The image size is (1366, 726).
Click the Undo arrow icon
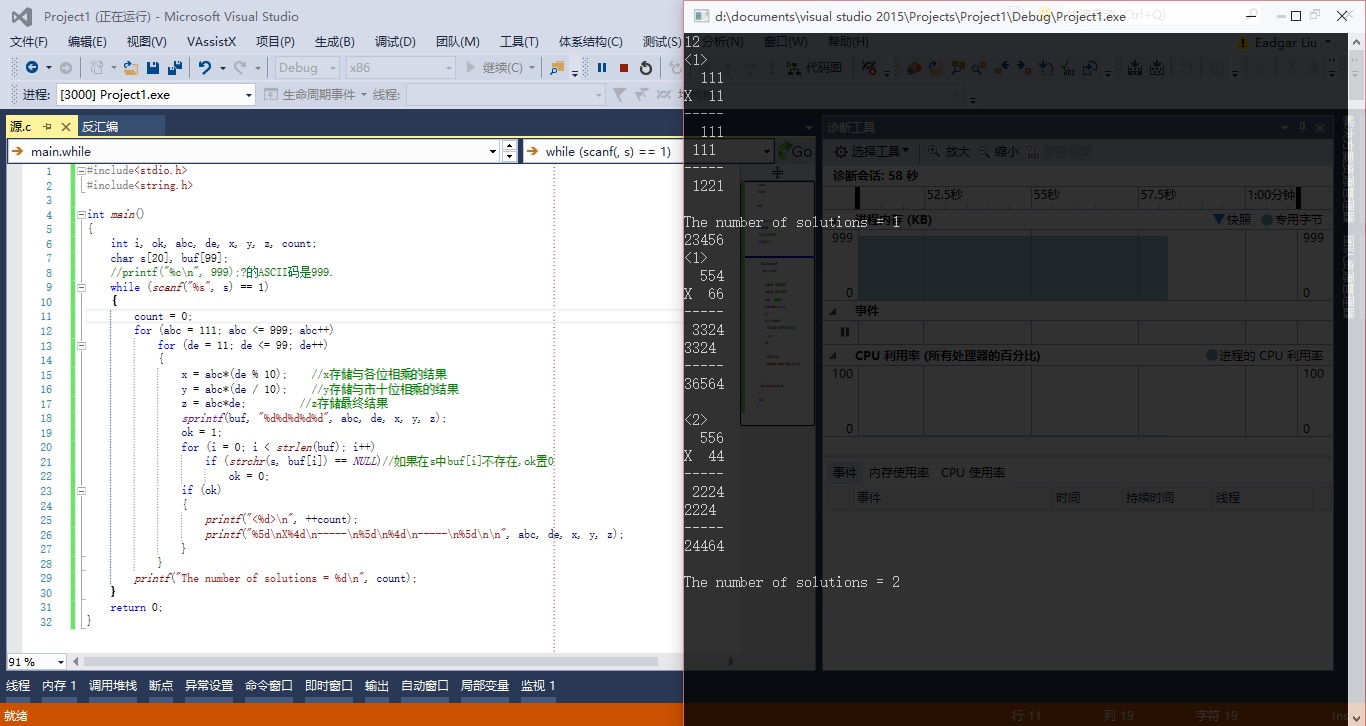[204, 68]
